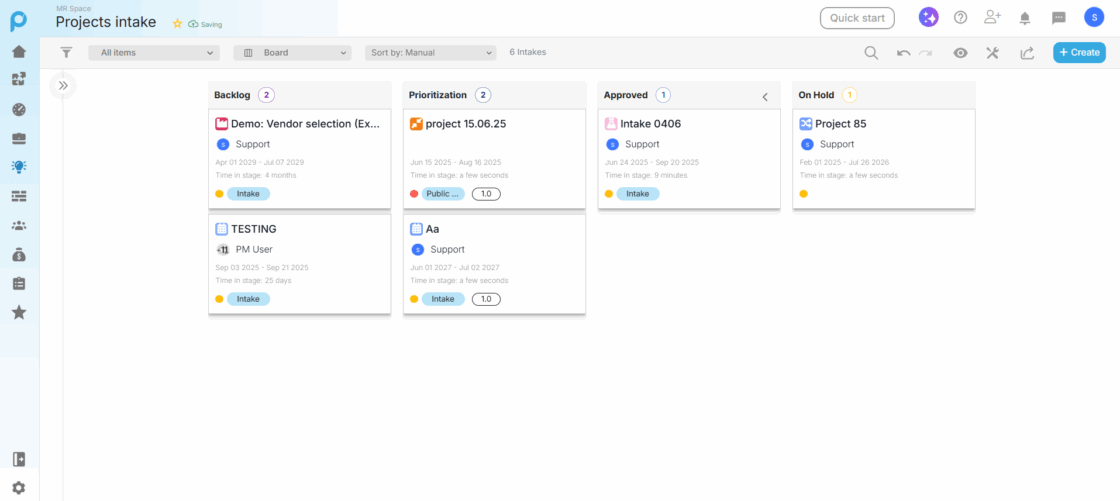Open the Sort by: Manual dropdown
This screenshot has width=1120, height=501.
click(430, 53)
